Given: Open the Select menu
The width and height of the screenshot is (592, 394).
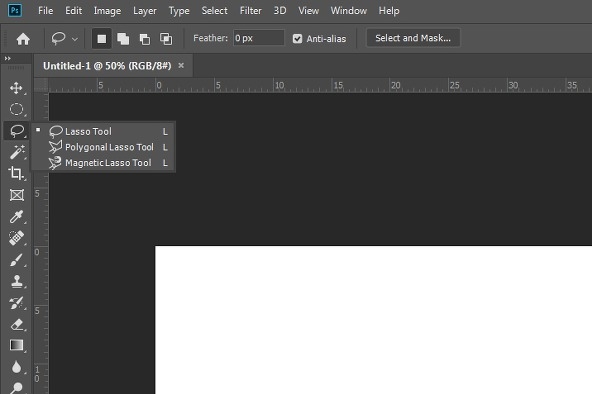Looking at the screenshot, I should (x=214, y=11).
